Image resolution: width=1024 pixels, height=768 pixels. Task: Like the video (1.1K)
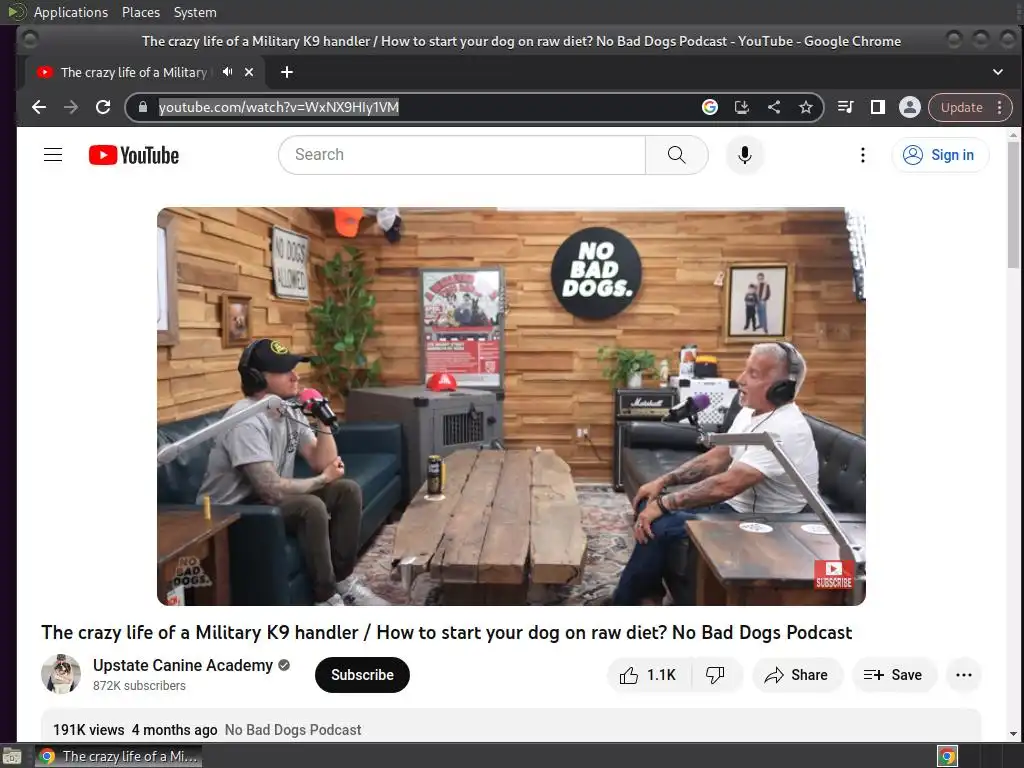[x=648, y=675]
